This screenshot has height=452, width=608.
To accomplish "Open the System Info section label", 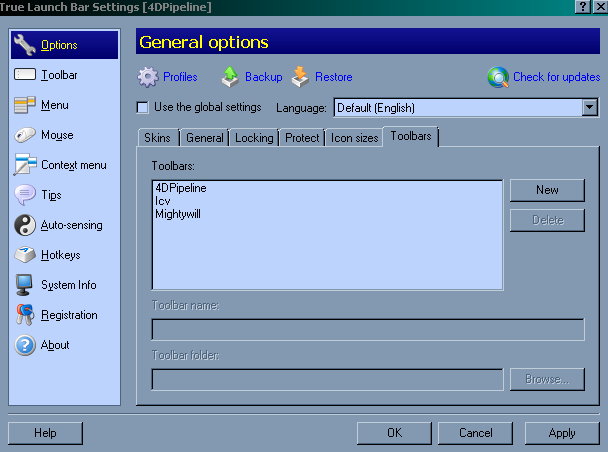I will [x=69, y=285].
